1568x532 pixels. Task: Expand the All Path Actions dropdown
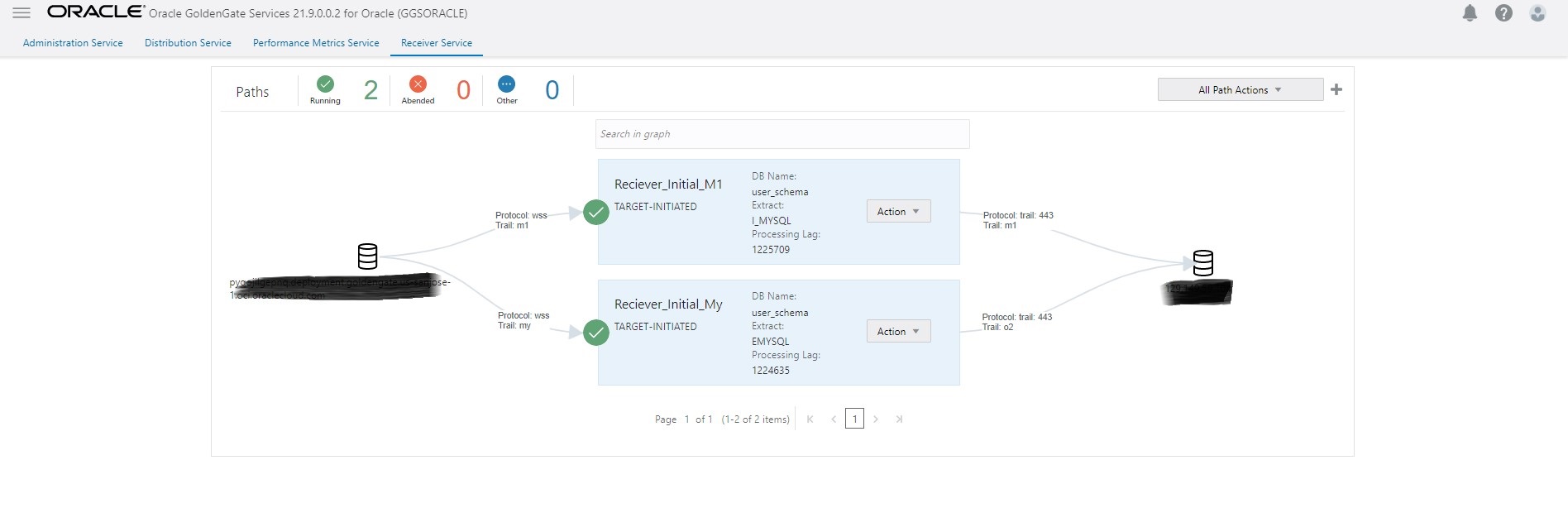[x=1240, y=90]
